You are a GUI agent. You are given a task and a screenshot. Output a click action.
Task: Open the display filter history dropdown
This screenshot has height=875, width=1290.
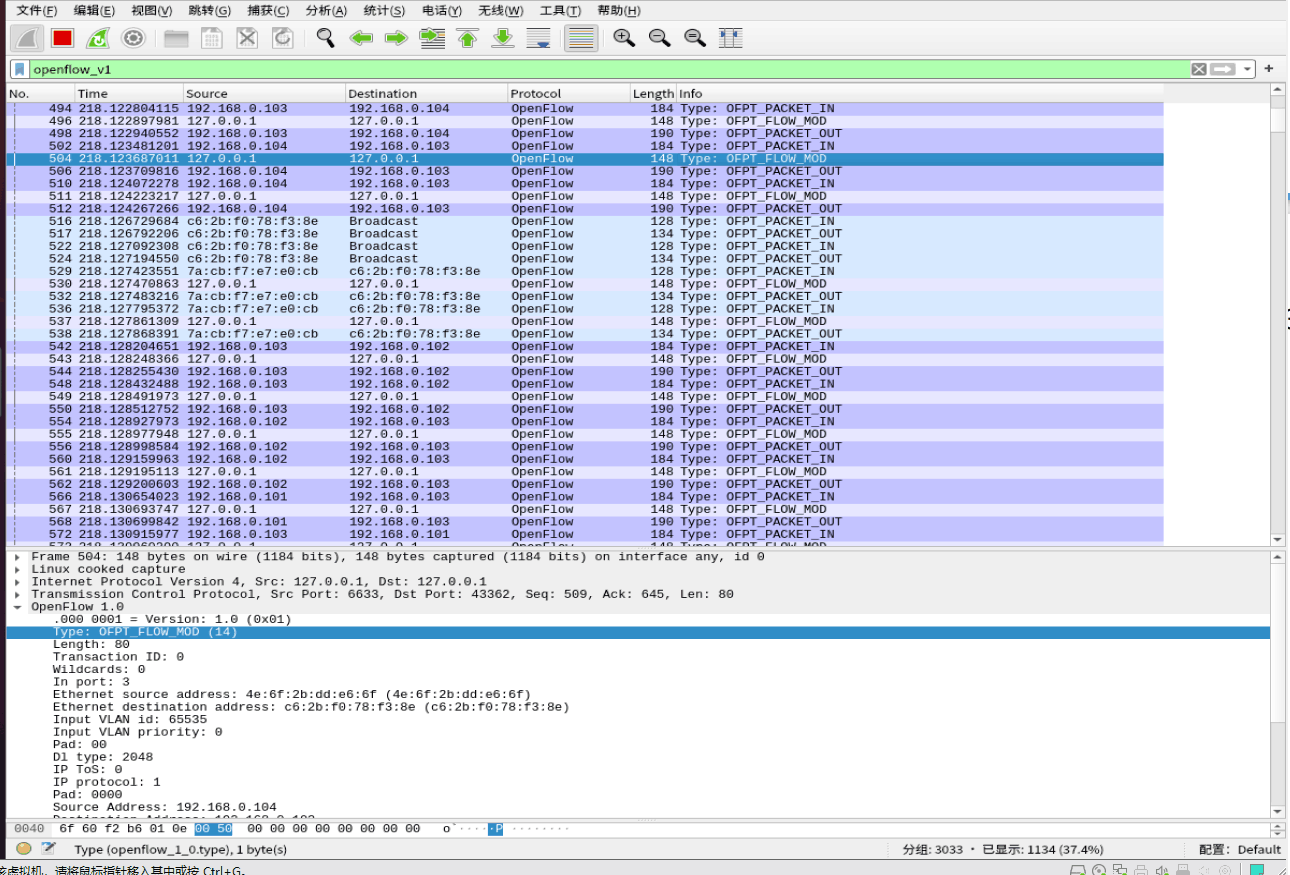click(x=1247, y=69)
